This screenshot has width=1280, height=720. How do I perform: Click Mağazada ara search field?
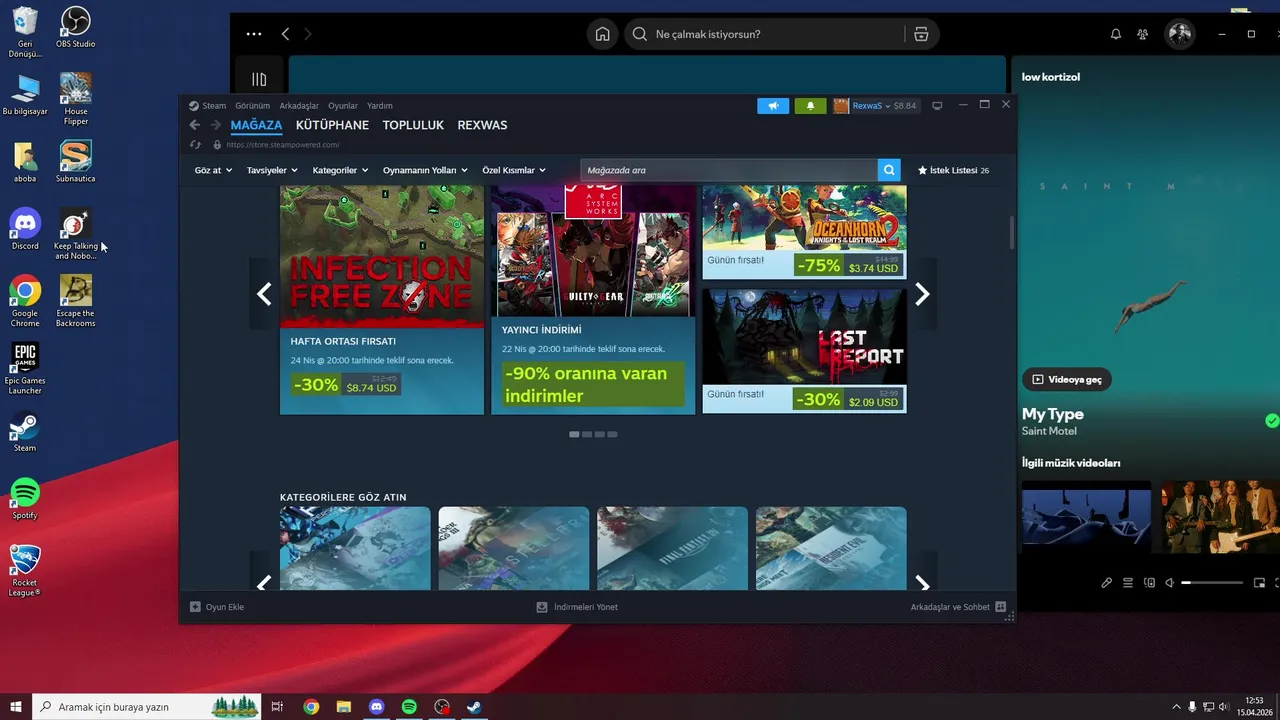point(729,170)
